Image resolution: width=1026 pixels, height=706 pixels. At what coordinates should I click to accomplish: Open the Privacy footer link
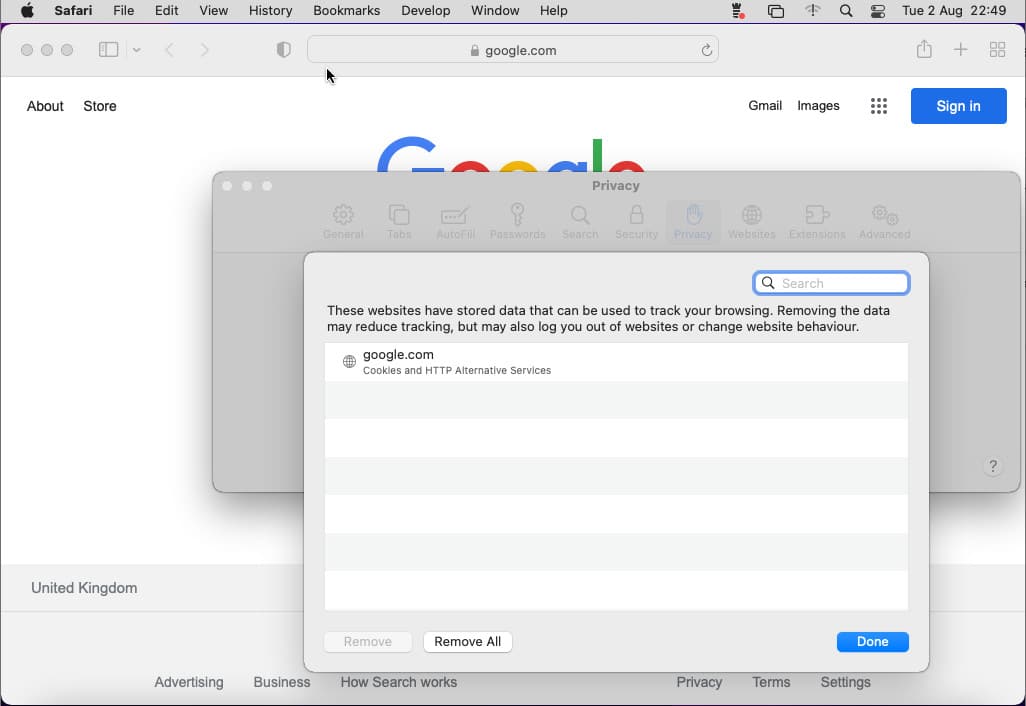pos(699,682)
